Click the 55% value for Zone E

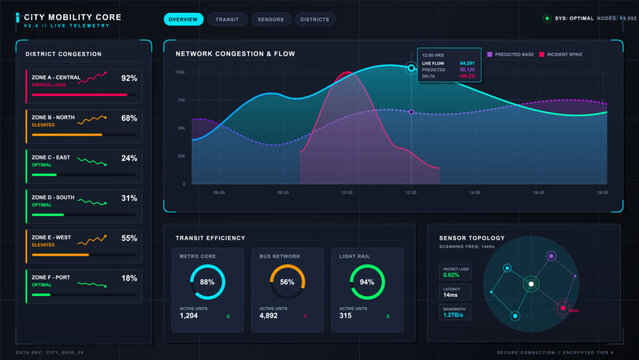[x=129, y=238]
